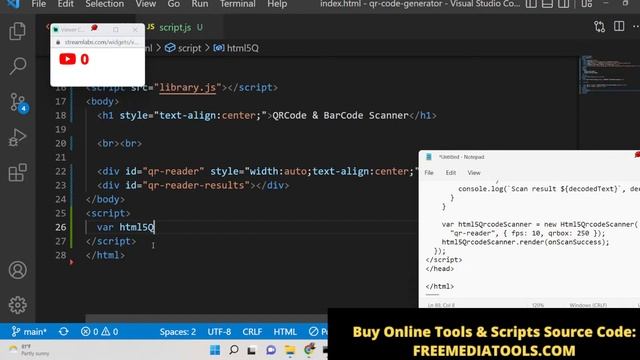Image resolution: width=640 pixels, height=360 pixels.
Task: Open the Terminal menu
Action: [x=238, y=4]
